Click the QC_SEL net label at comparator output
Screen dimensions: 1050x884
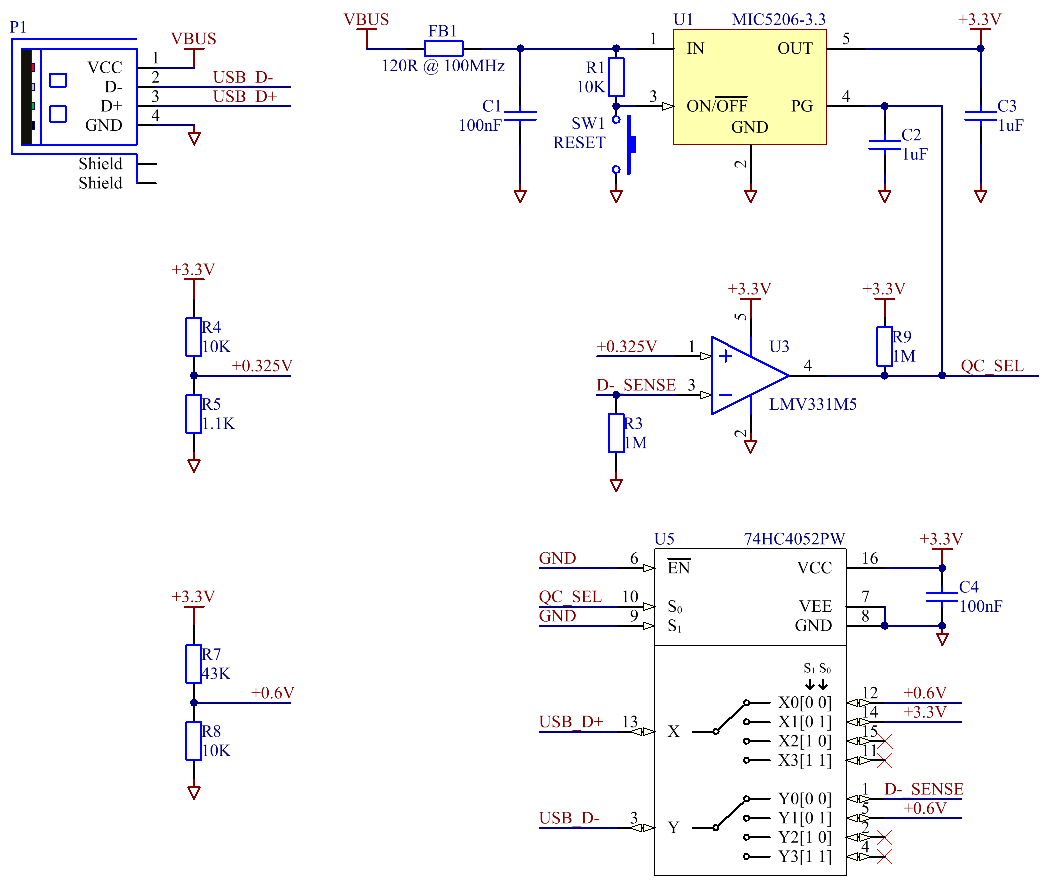(x=992, y=366)
